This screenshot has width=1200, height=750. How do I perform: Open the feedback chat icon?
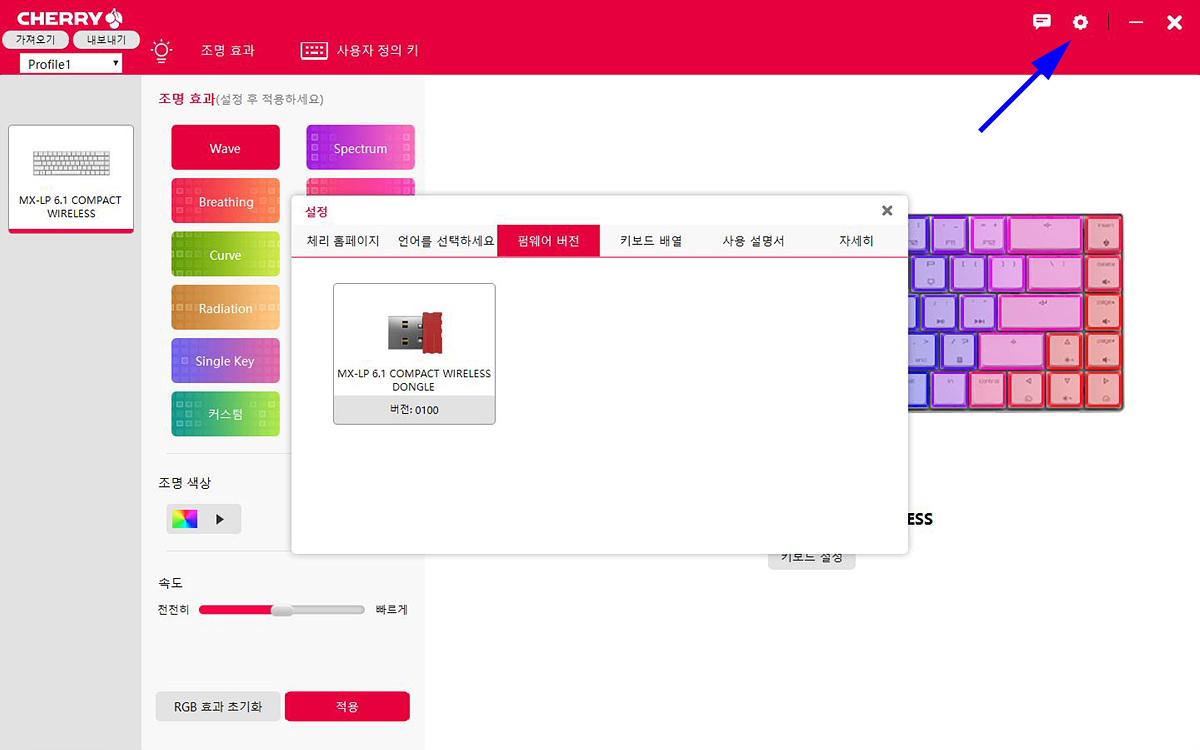click(x=1042, y=22)
